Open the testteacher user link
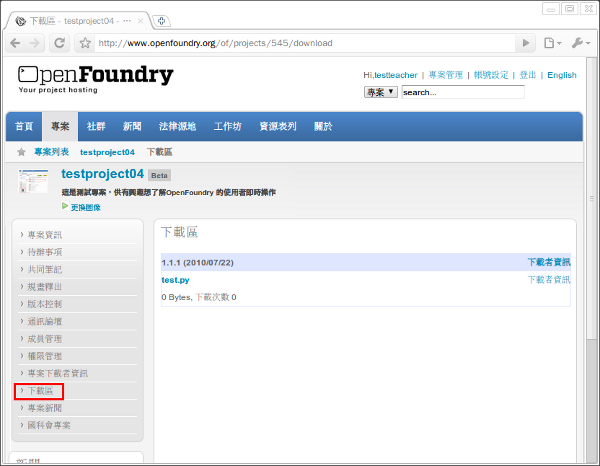The image size is (600, 466). (x=396, y=75)
